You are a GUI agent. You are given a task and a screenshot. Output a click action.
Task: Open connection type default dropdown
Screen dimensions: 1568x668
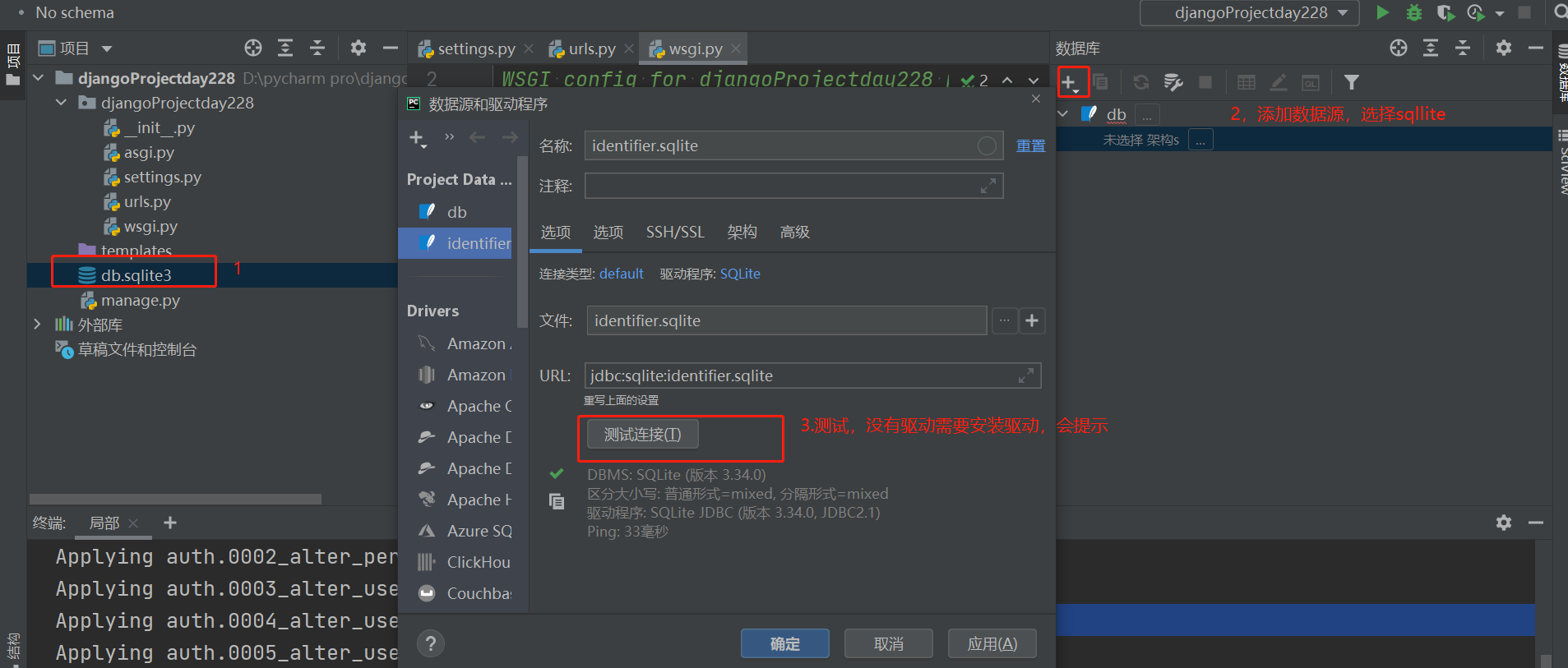click(622, 274)
